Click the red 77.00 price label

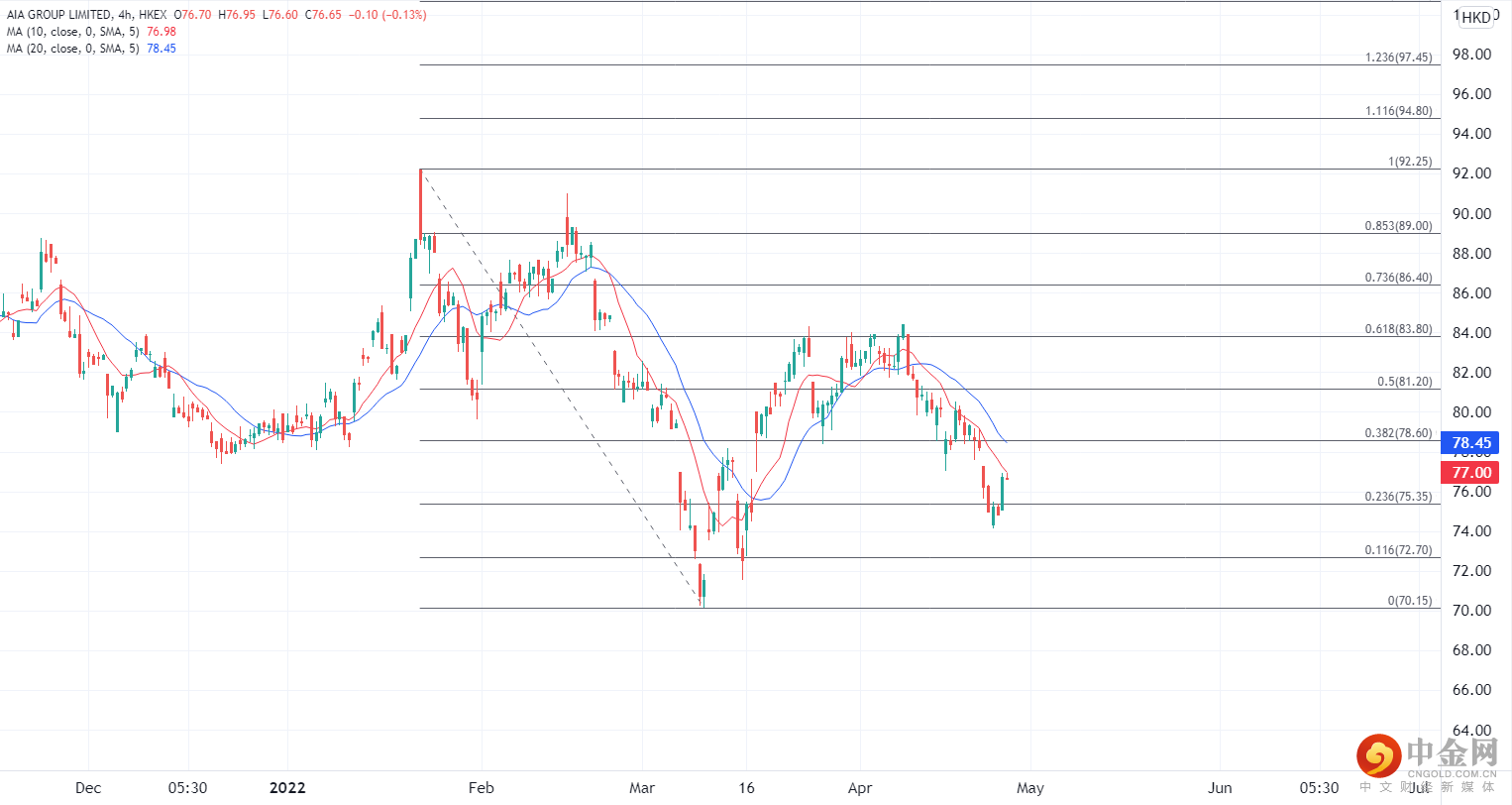click(x=1471, y=473)
